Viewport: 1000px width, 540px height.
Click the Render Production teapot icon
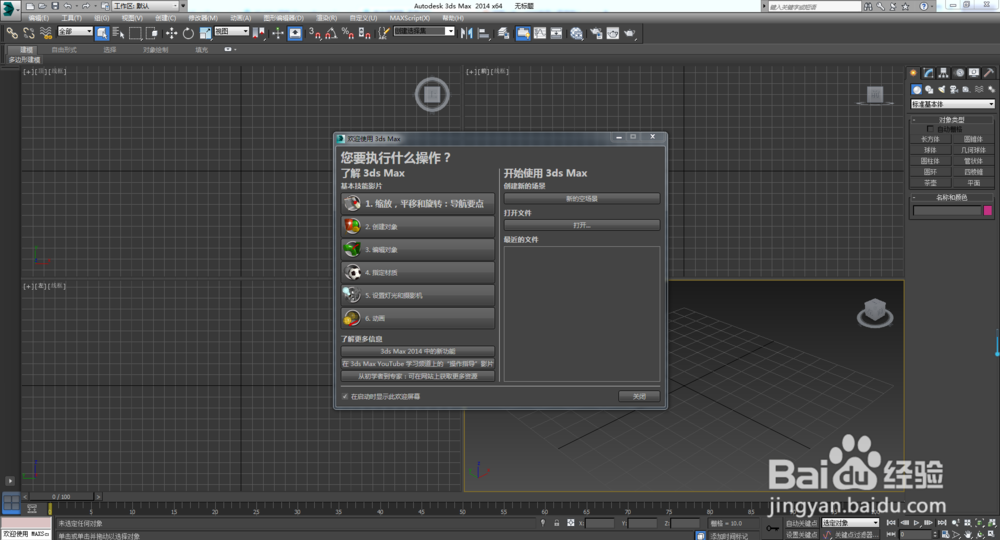point(630,33)
